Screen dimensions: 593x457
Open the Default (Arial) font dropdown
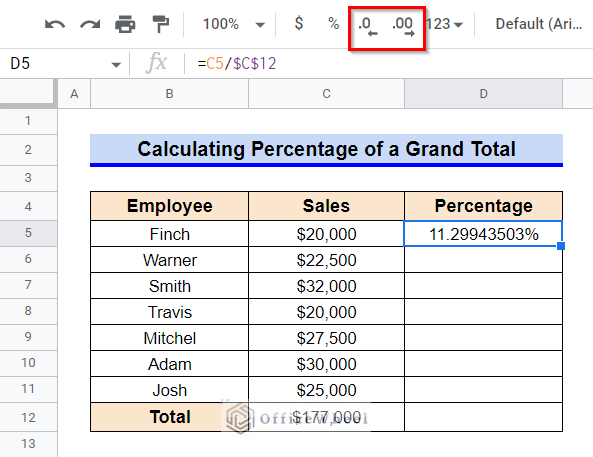coord(539,24)
